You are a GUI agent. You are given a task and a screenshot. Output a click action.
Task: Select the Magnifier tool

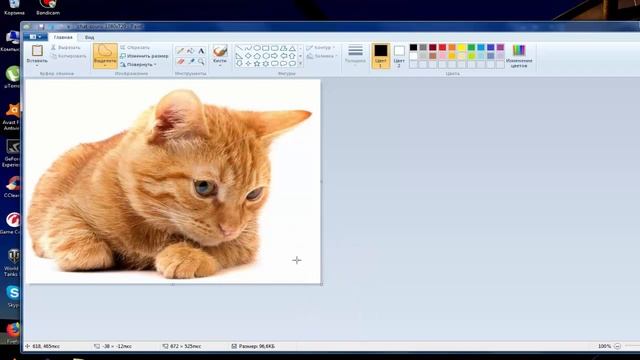201,61
